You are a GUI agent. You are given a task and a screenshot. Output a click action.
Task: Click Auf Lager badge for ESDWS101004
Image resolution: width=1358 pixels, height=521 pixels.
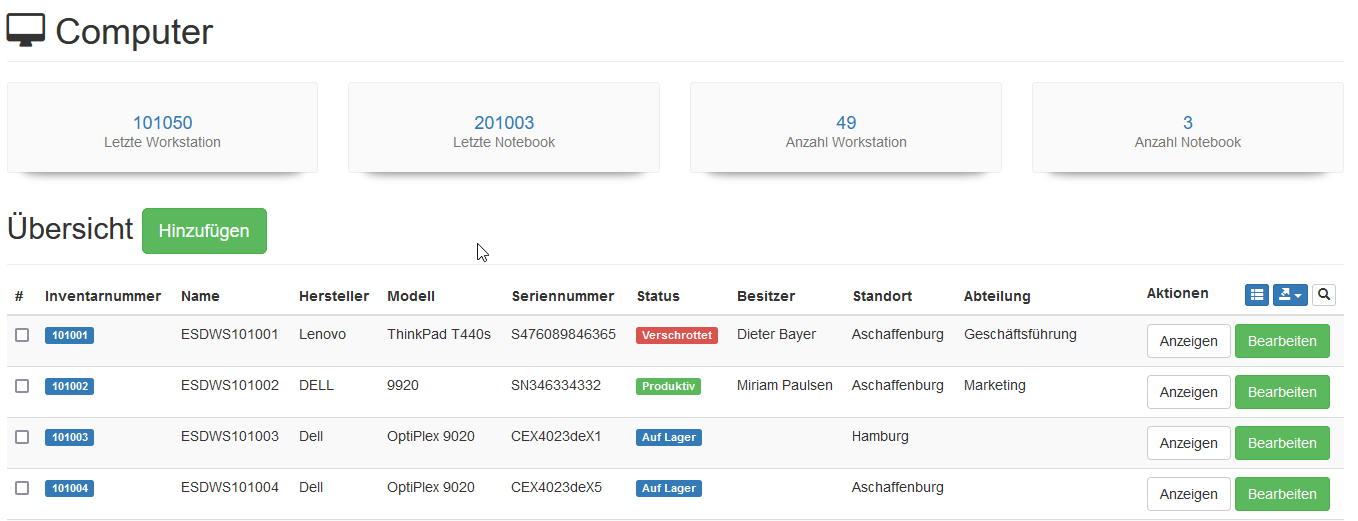click(668, 488)
